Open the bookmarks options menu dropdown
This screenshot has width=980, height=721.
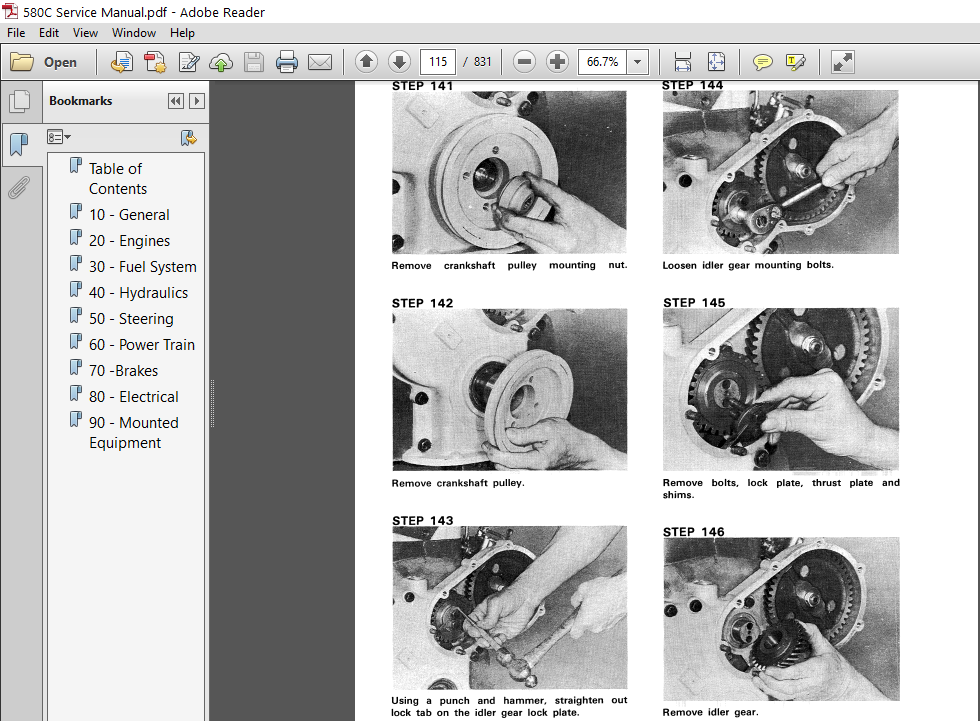[x=59, y=137]
